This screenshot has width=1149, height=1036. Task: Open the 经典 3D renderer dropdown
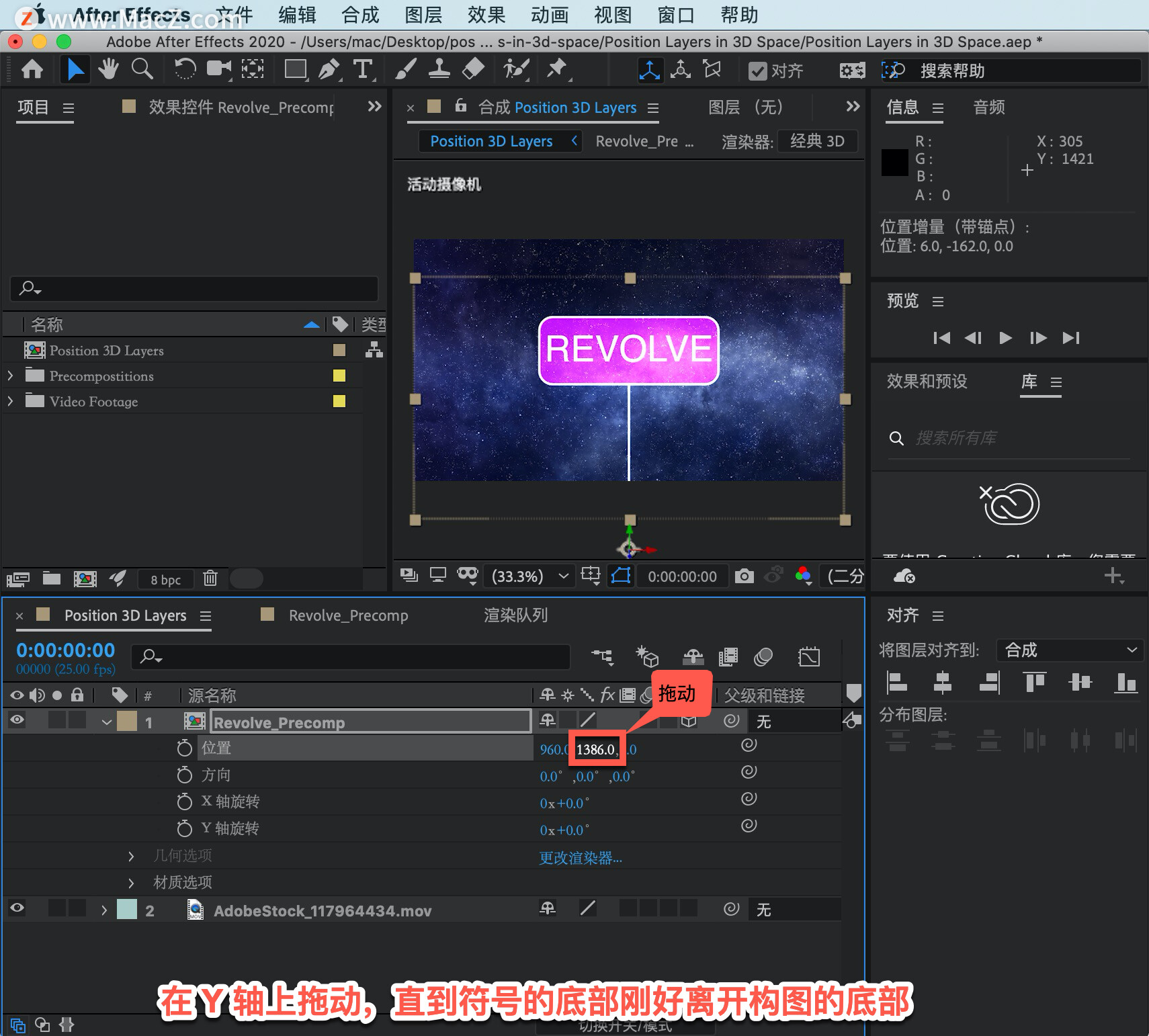pos(817,141)
